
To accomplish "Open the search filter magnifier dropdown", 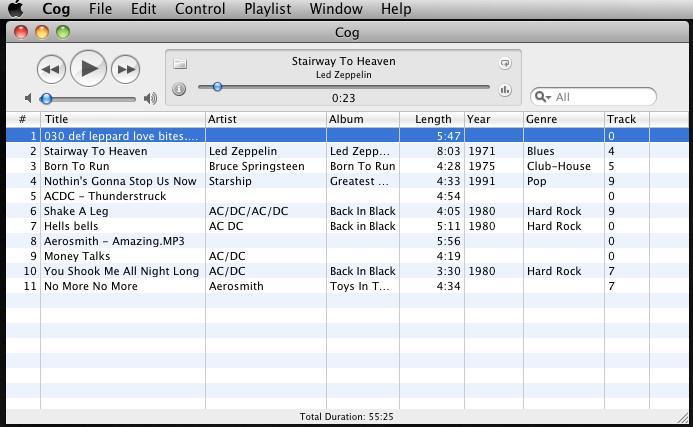I will pos(542,97).
